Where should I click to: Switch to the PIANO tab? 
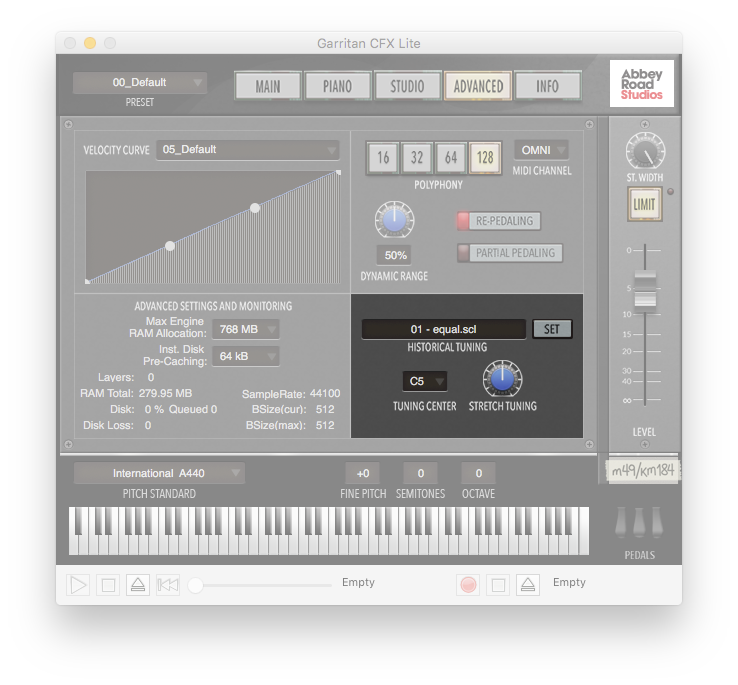pos(337,86)
